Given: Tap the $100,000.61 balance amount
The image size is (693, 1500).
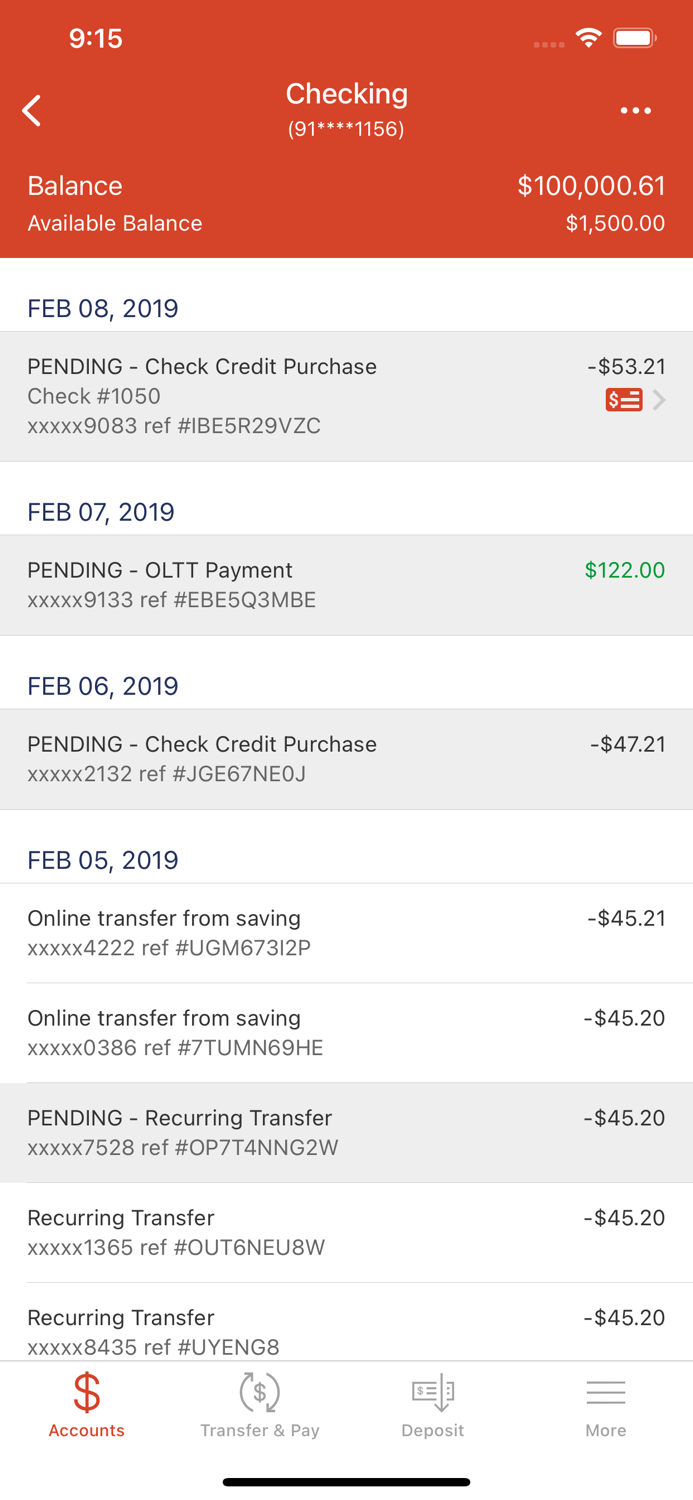Looking at the screenshot, I should (x=591, y=186).
